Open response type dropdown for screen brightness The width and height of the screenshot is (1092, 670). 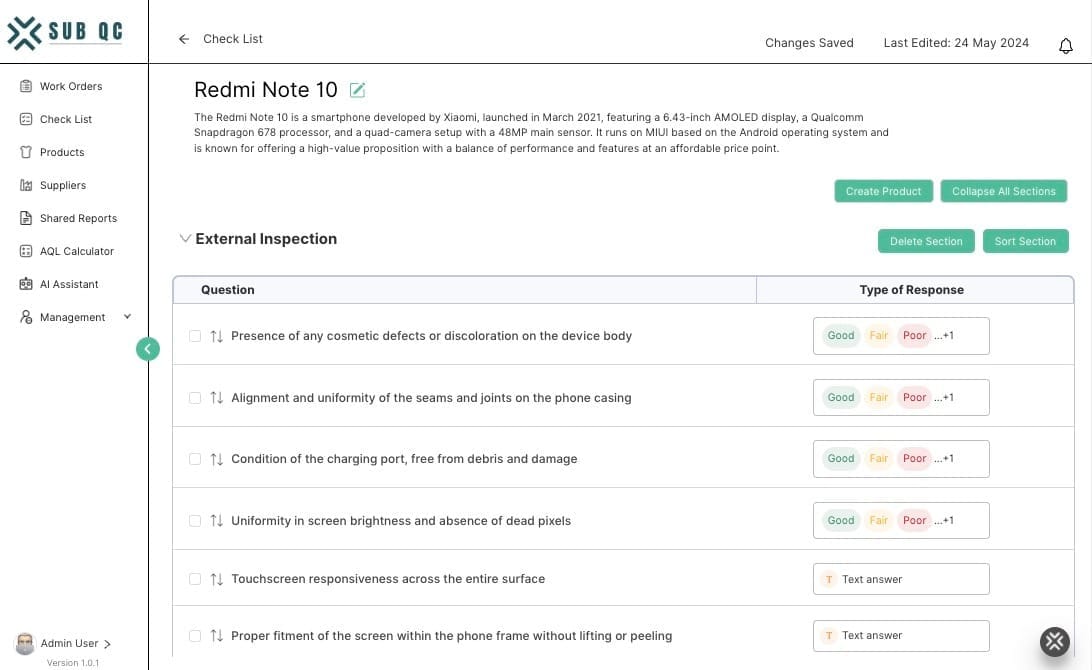[x=900, y=520]
